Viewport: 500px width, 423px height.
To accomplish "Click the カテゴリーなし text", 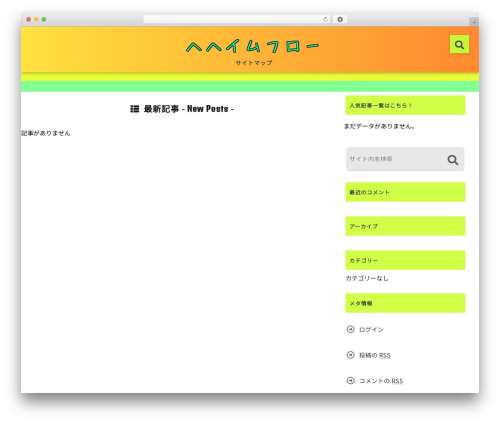I will click(x=367, y=278).
